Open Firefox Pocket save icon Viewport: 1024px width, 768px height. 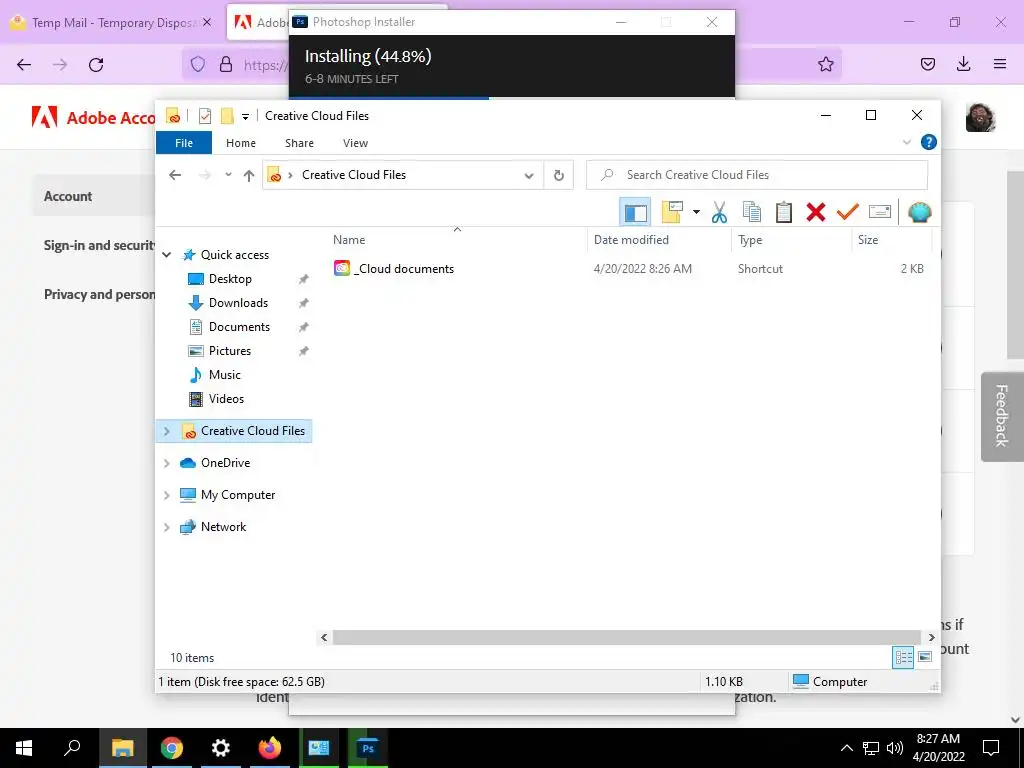click(x=927, y=64)
